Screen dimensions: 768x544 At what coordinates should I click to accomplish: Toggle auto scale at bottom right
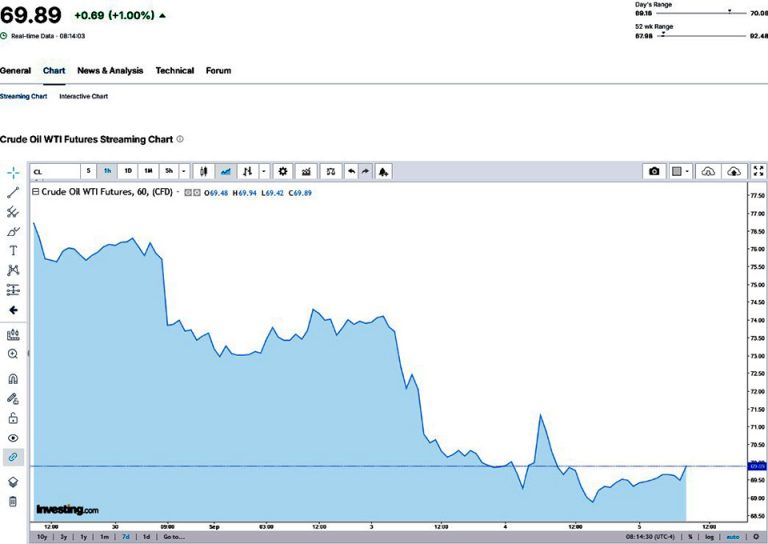(x=735, y=537)
